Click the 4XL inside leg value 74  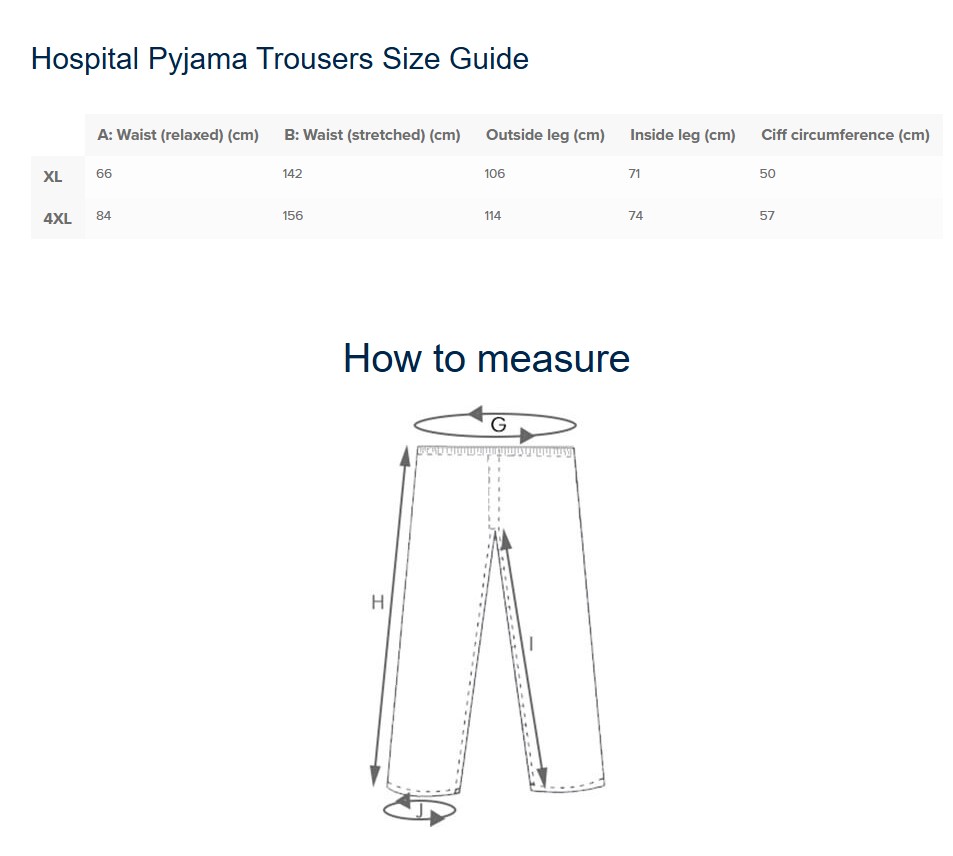[636, 216]
